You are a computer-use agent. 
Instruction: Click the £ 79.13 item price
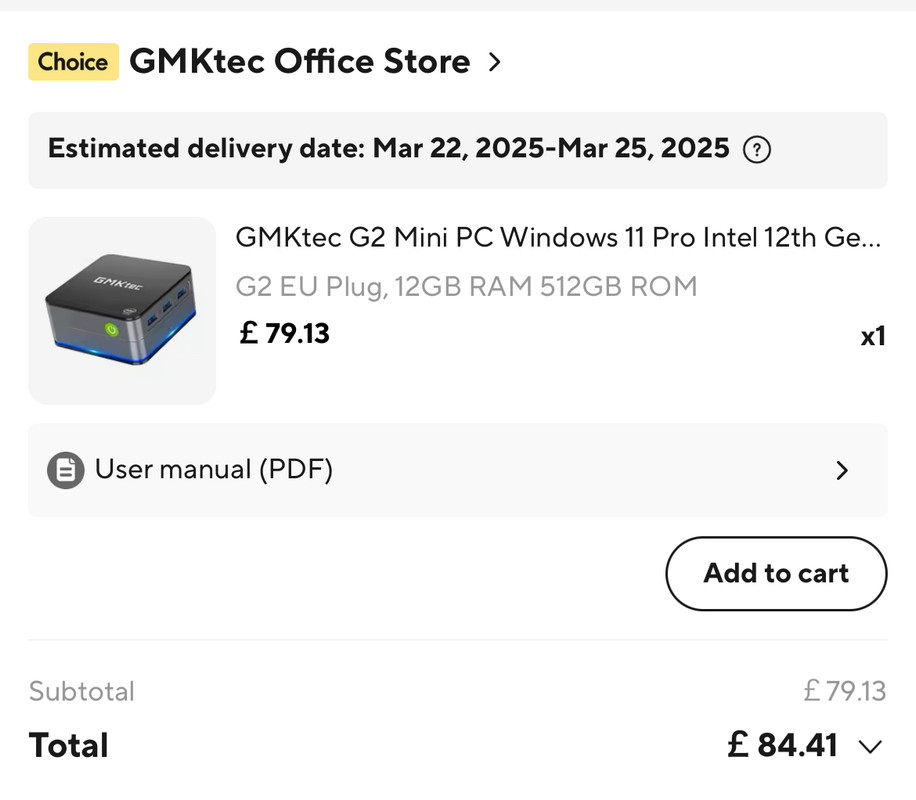(284, 334)
